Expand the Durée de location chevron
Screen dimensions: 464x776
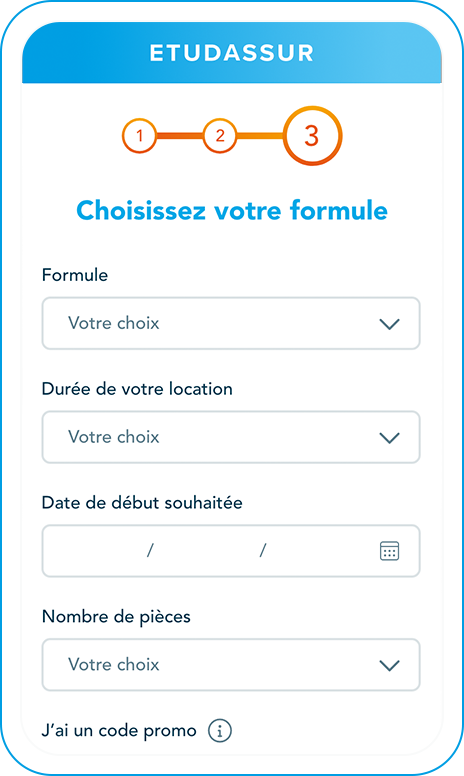(389, 438)
